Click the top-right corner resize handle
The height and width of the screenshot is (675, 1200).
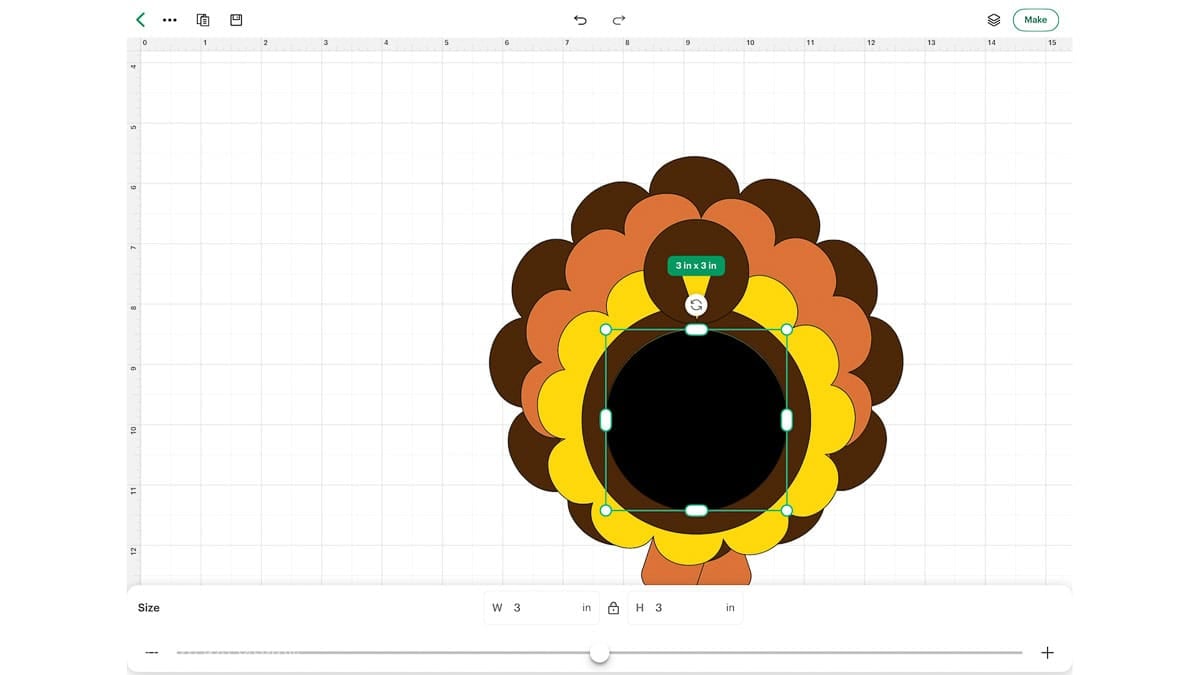tap(787, 329)
